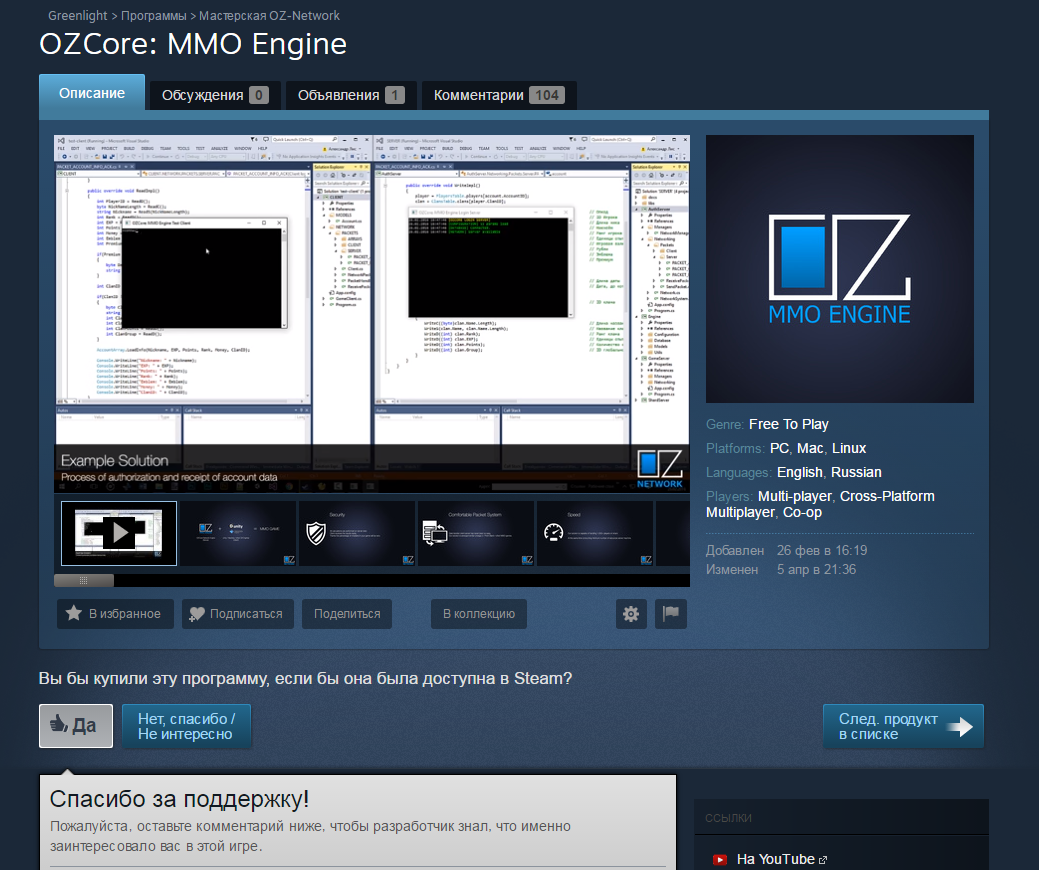Click the arrow icon on next product button
1039x870 pixels.
click(x=959, y=727)
